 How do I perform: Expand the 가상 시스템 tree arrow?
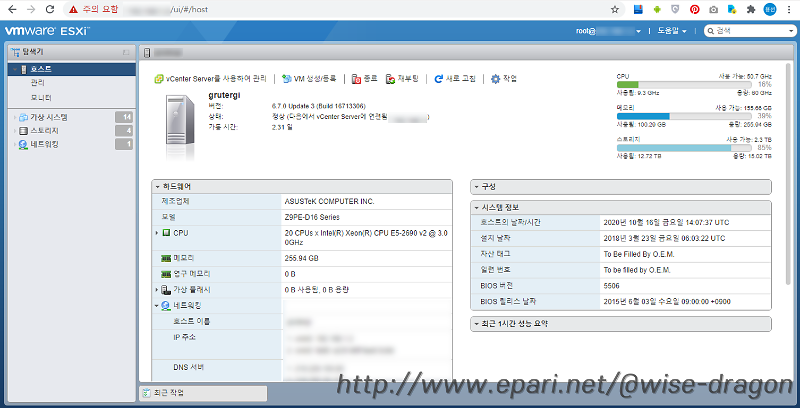click(15, 117)
